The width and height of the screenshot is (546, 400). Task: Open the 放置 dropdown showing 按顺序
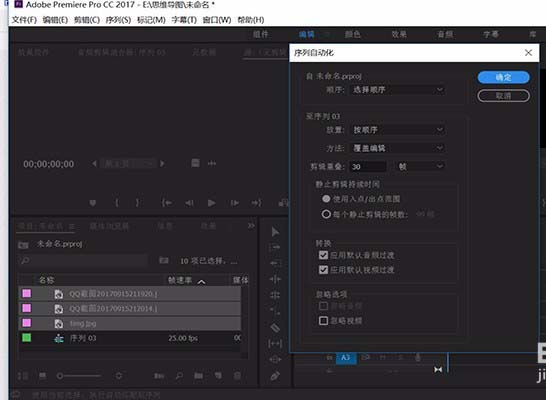tap(398, 130)
